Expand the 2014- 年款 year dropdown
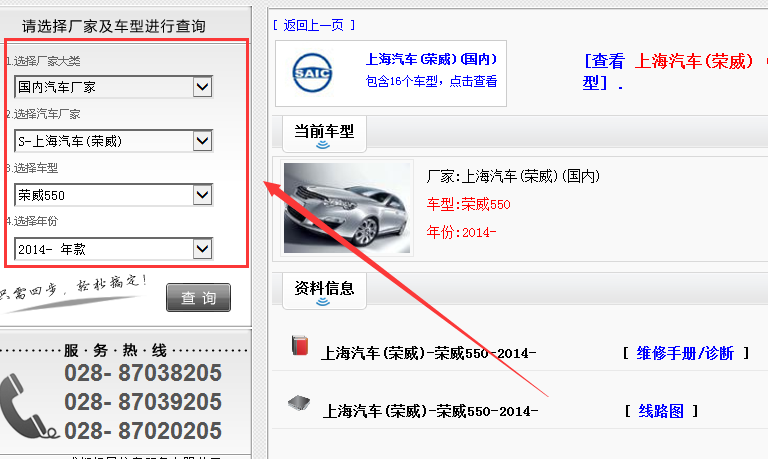The height and width of the screenshot is (459, 768). click(113, 249)
